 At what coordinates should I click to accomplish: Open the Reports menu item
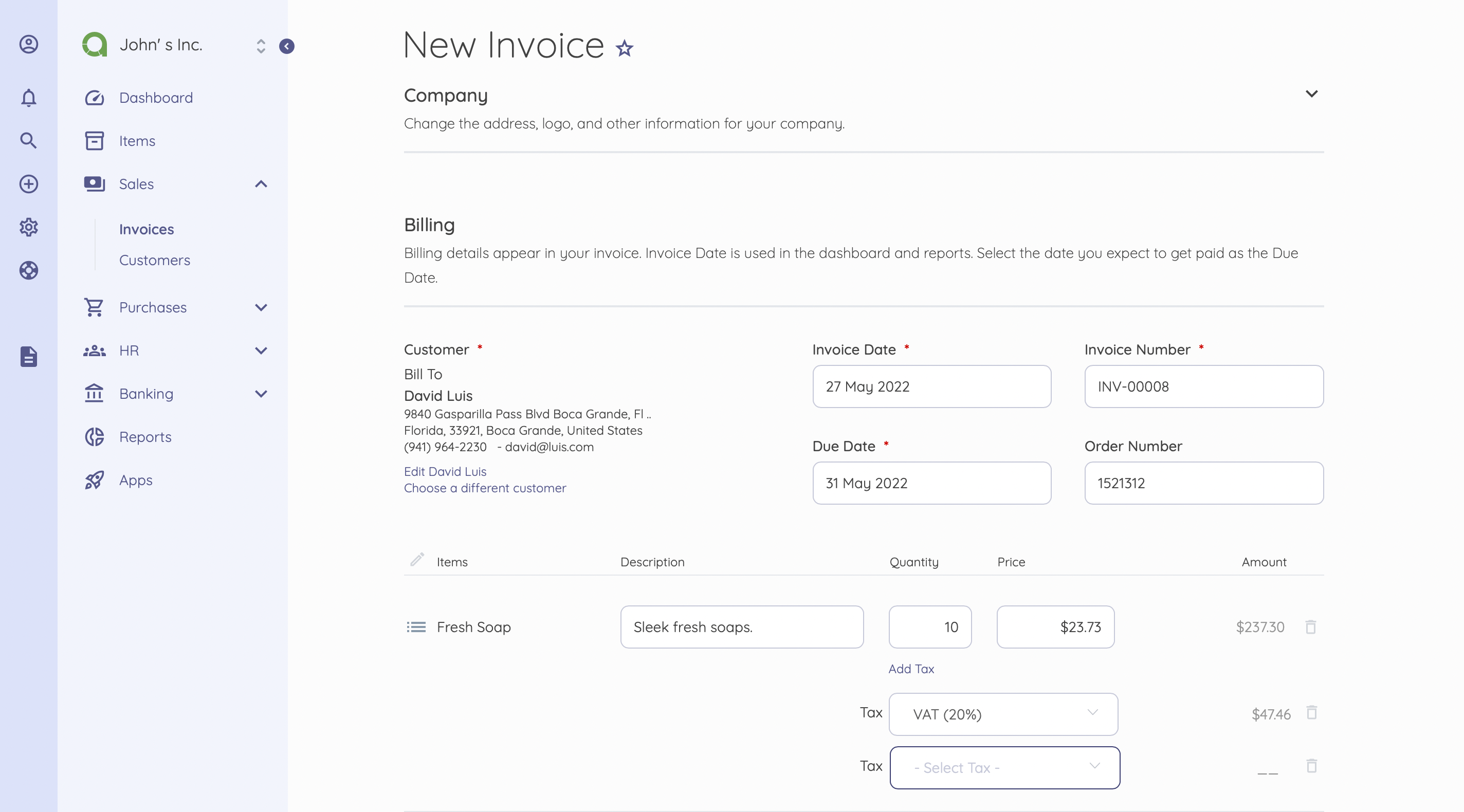(145, 436)
